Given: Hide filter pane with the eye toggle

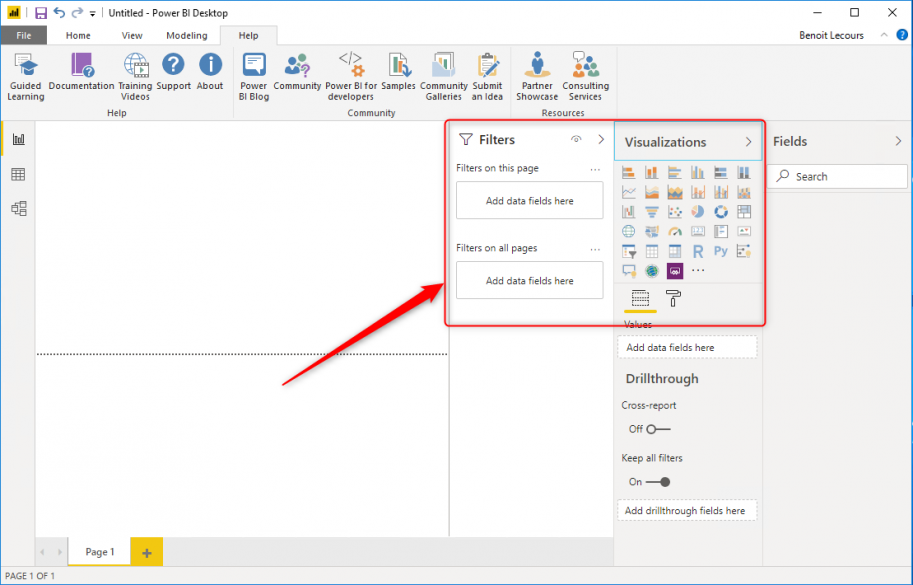Looking at the screenshot, I should coord(578,140).
